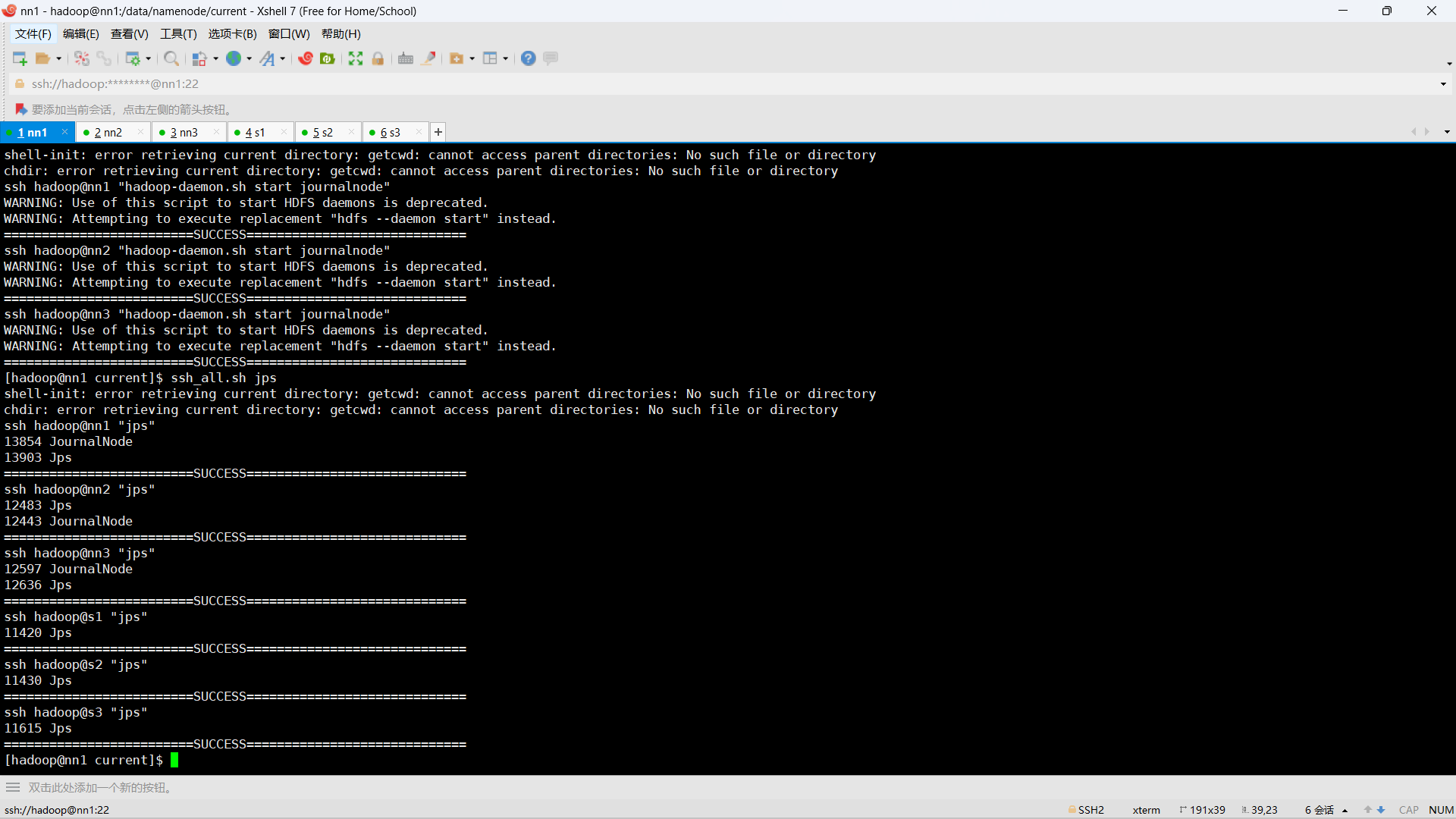The image size is (1456, 819).
Task: Click the padlock lock-screen icon
Action: tap(378, 58)
